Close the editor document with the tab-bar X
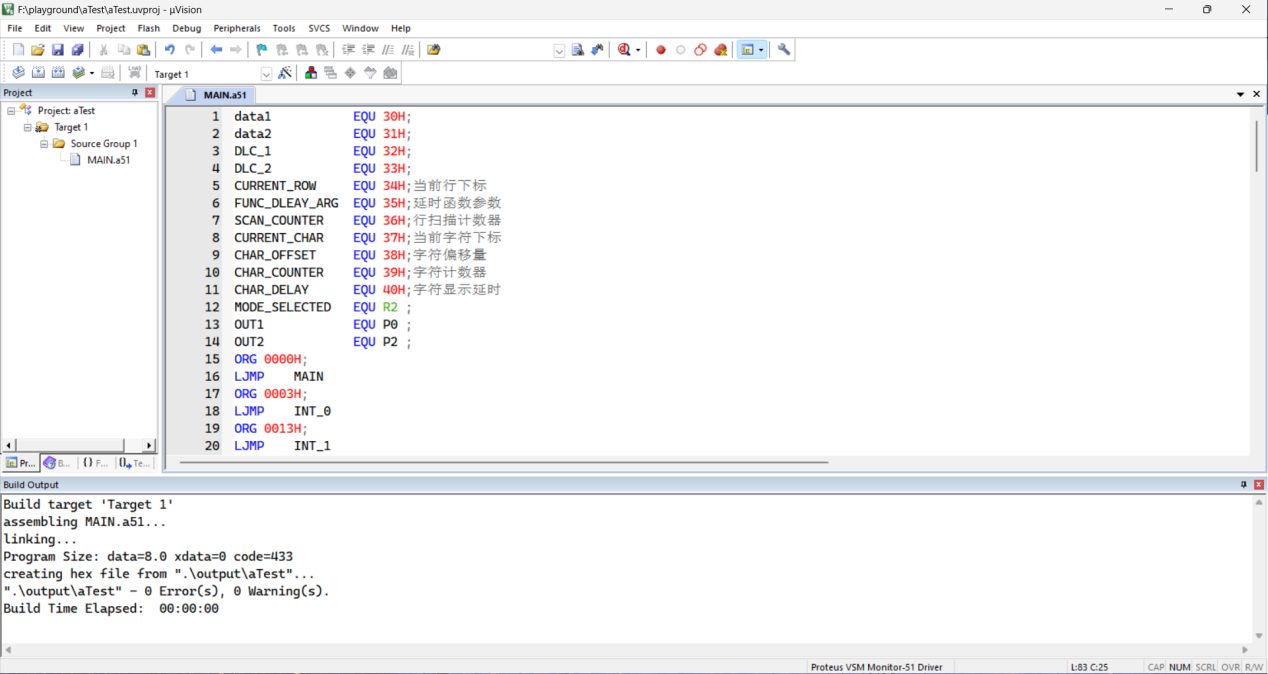1268x674 pixels. coord(1257,94)
